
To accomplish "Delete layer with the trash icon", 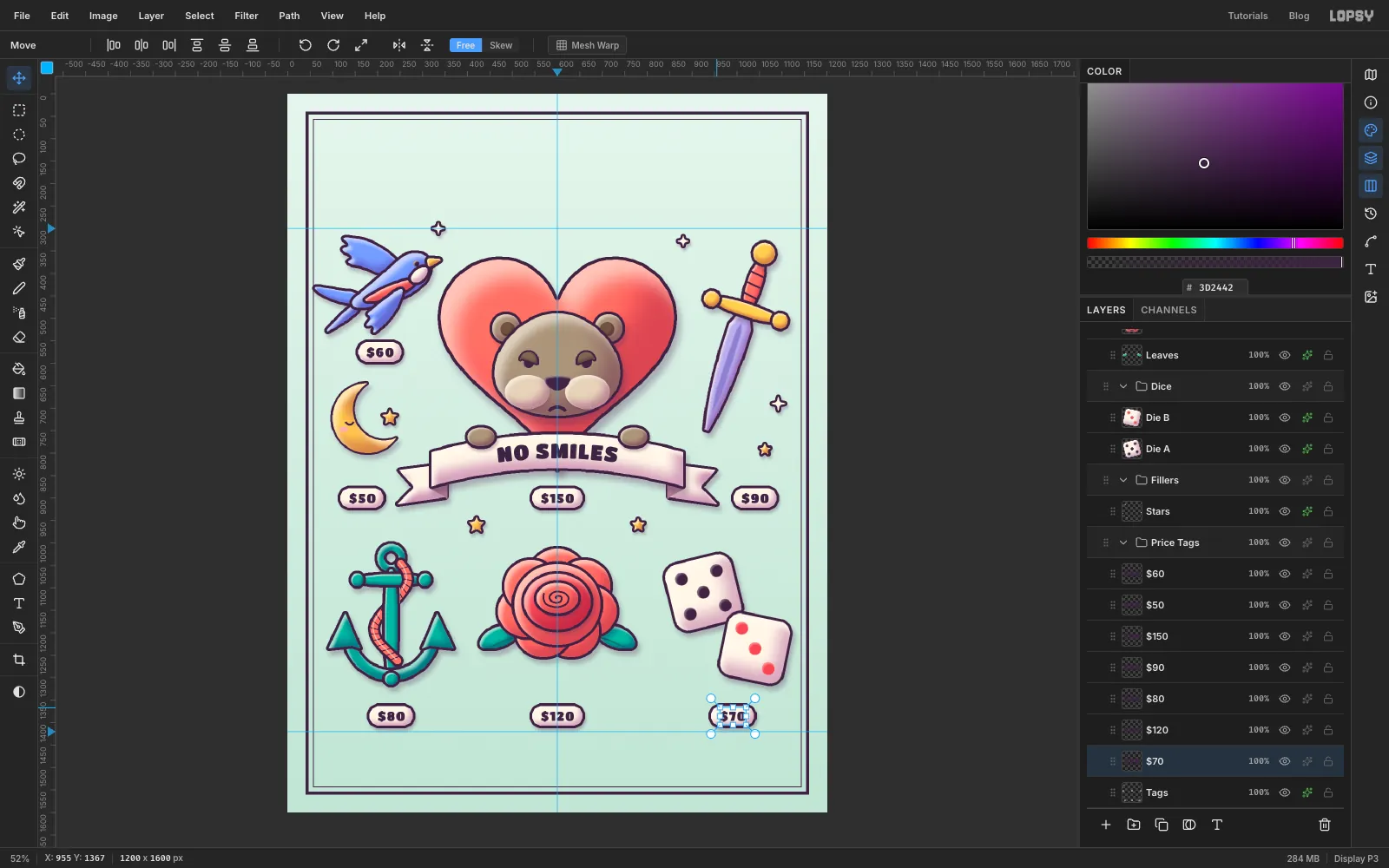I will [x=1325, y=825].
